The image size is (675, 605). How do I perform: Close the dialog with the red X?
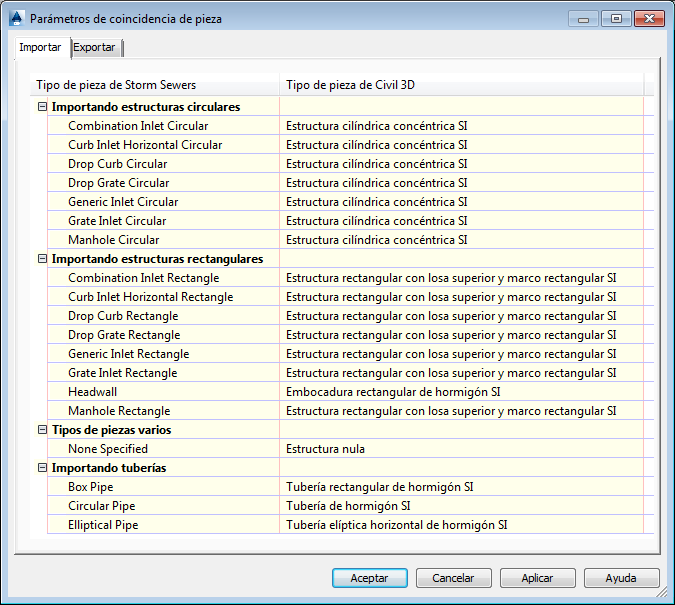tap(649, 19)
